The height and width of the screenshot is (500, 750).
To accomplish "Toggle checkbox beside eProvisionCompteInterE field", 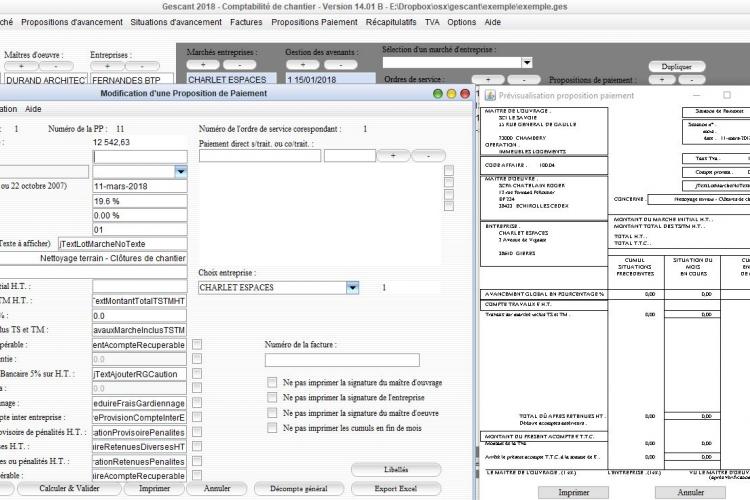I will click(x=197, y=417).
